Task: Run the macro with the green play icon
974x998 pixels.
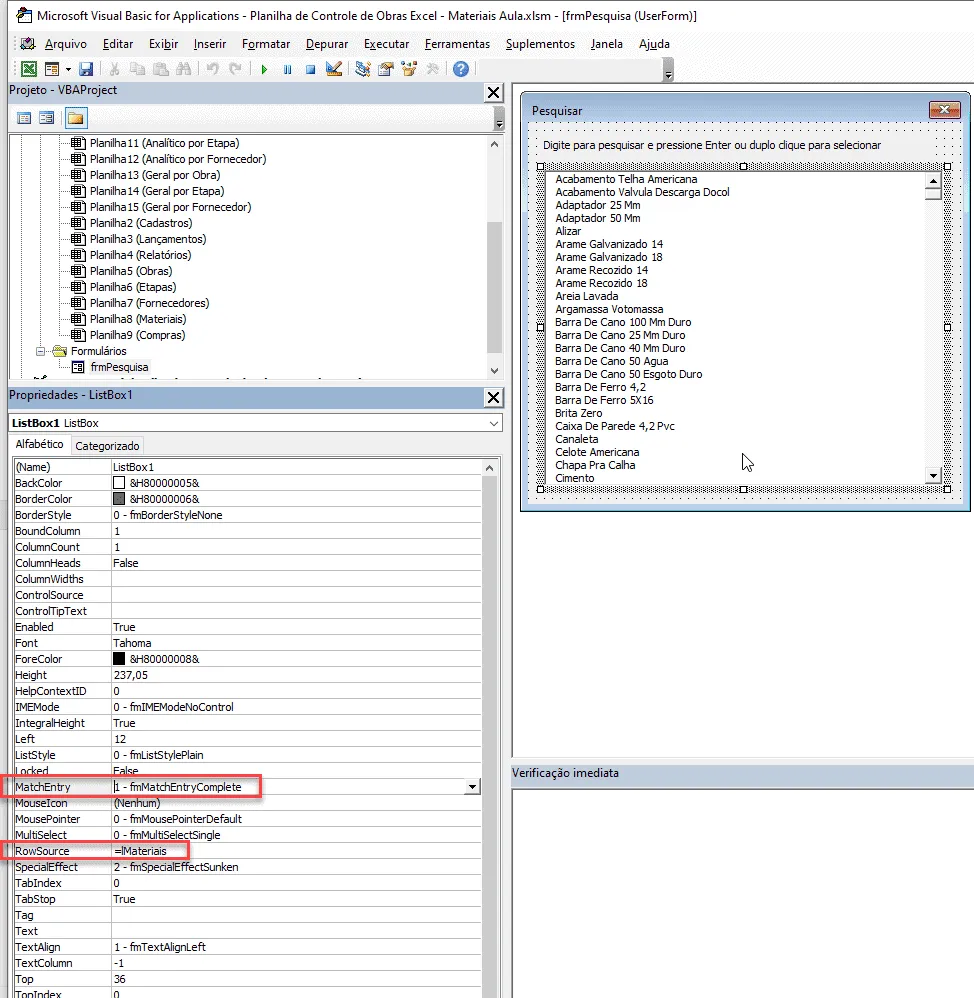Action: [264, 69]
